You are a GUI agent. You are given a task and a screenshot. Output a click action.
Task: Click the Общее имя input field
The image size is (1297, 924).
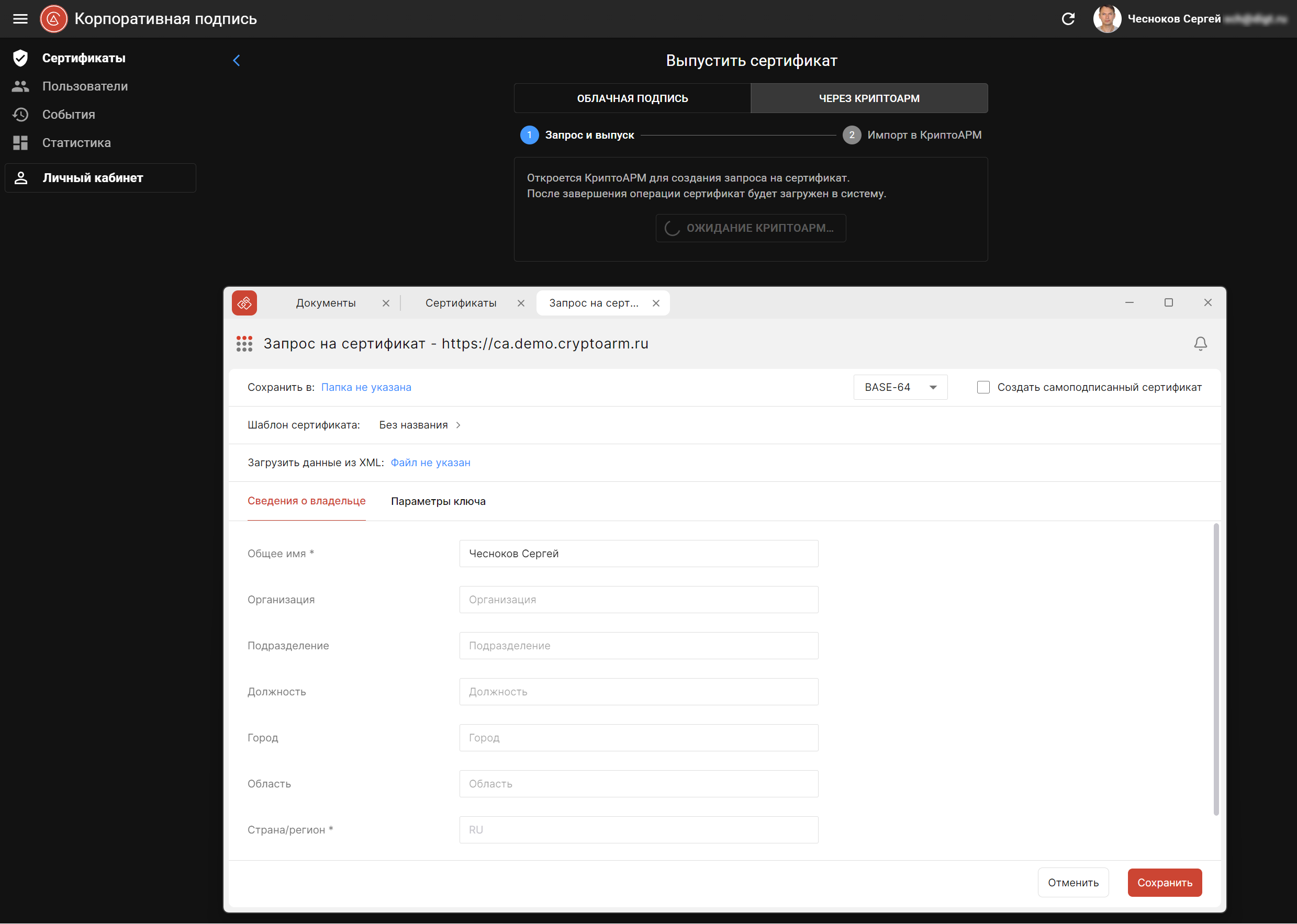click(639, 554)
